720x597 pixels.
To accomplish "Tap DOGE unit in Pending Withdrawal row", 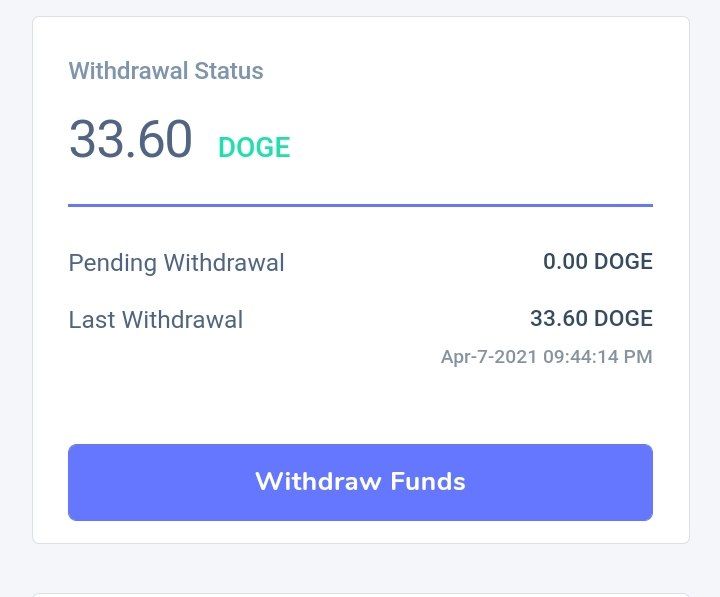I will [623, 262].
